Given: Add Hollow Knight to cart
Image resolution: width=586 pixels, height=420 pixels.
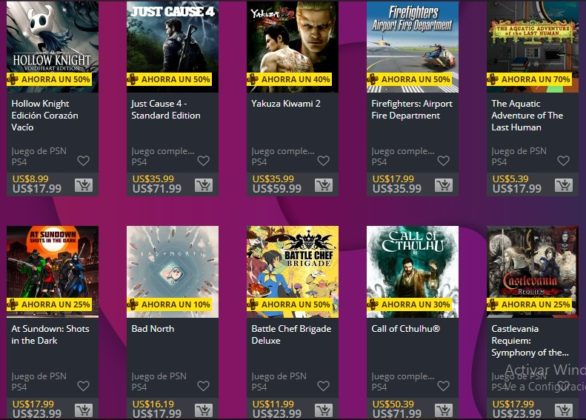Looking at the screenshot, I should [84, 185].
